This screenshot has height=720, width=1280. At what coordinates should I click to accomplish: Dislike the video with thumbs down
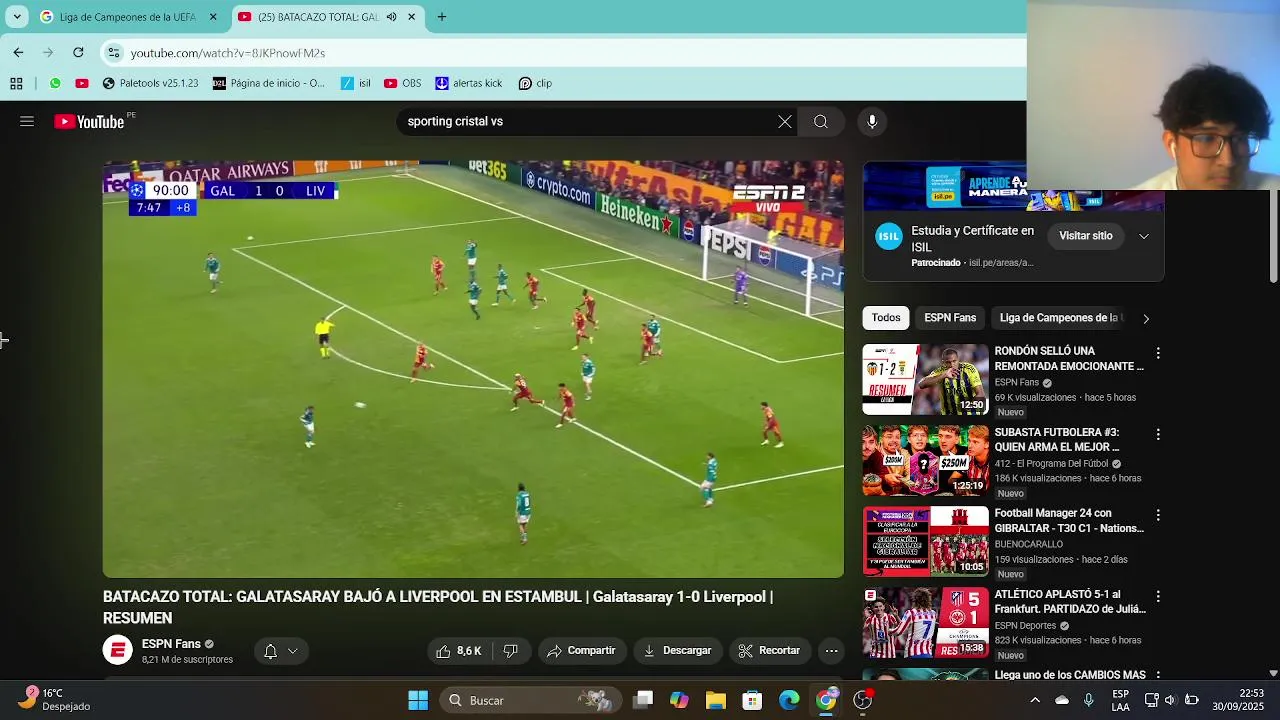(510, 651)
